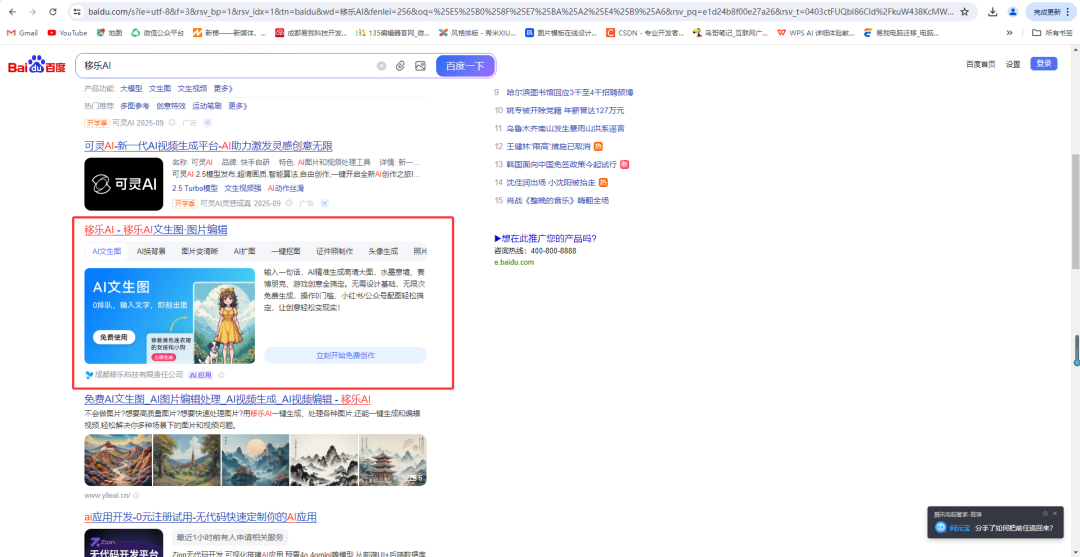
Task: Click the 大模型 product feature link
Action: [x=131, y=89]
